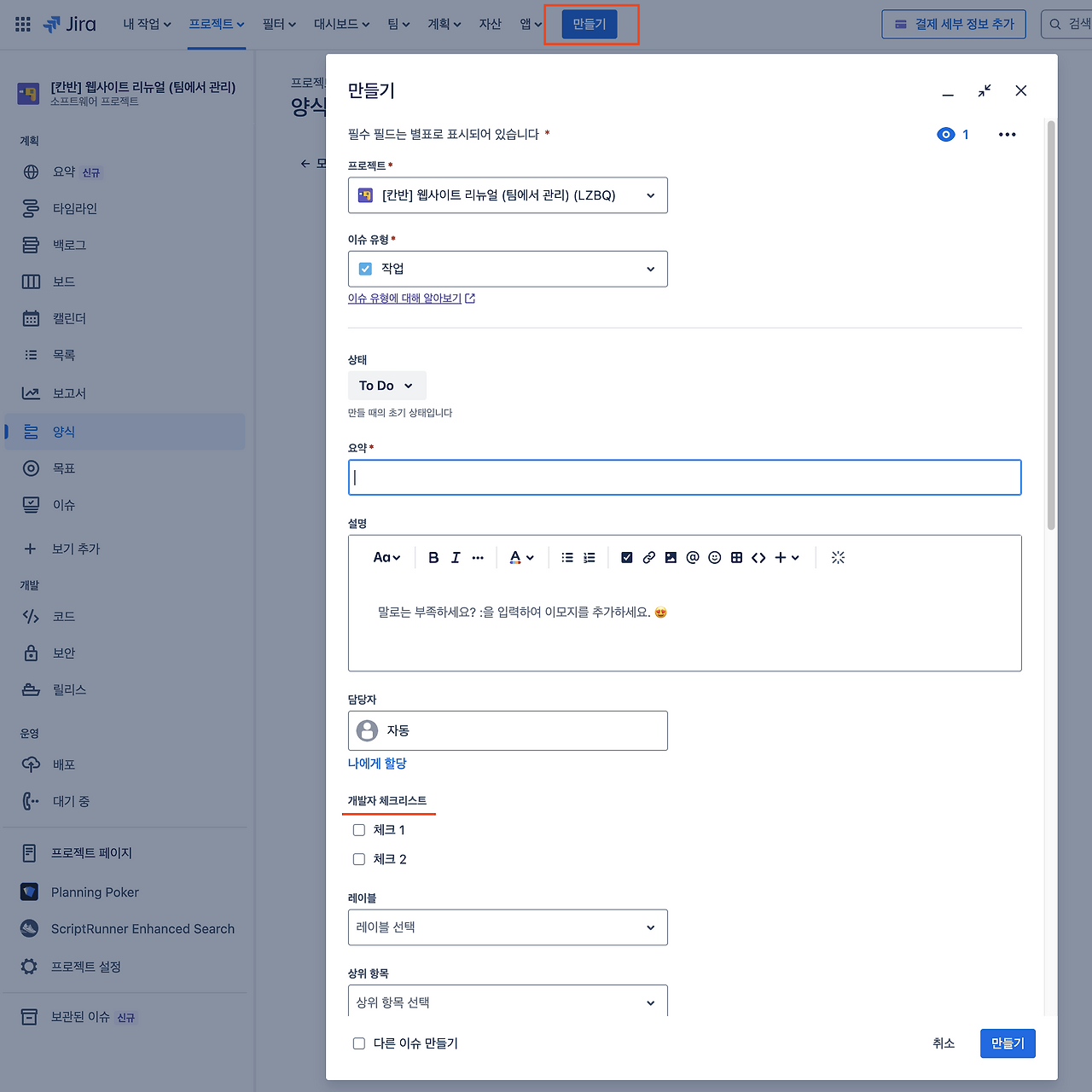Toggle italic formatting in description toolbar
Screen dimensions: 1092x1092
(x=456, y=557)
